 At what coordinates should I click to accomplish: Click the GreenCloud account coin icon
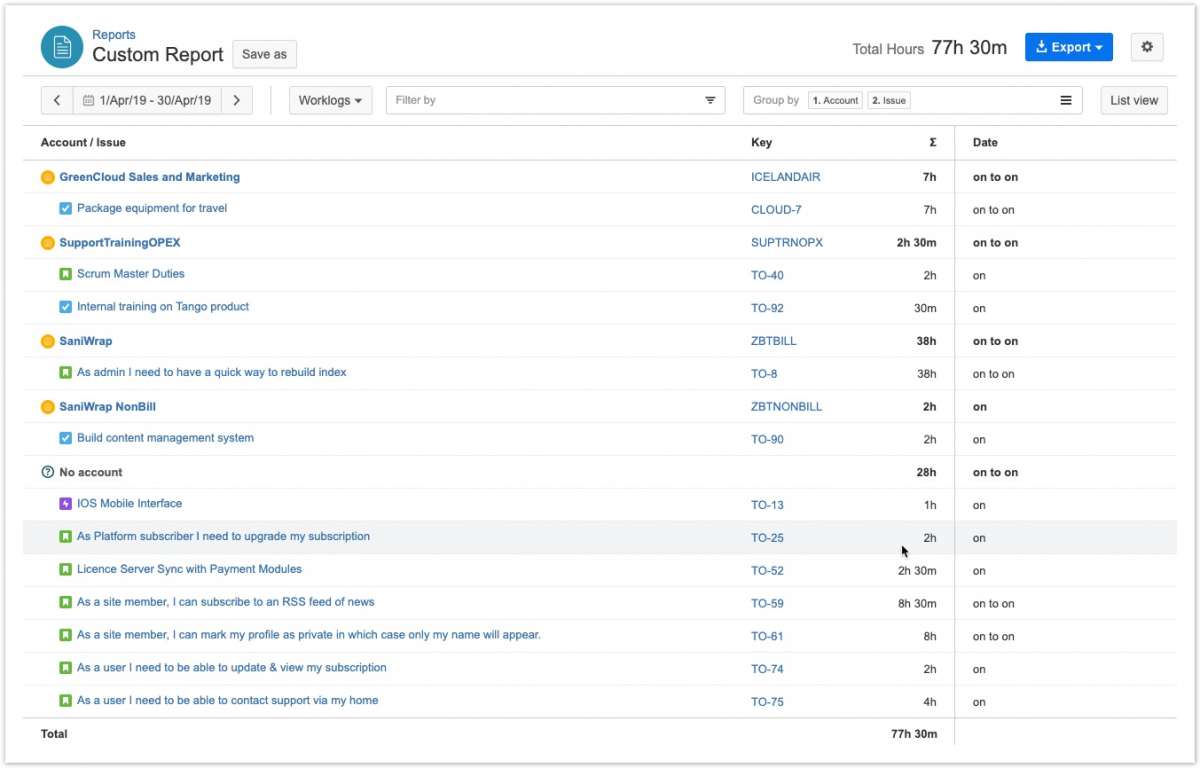47,177
